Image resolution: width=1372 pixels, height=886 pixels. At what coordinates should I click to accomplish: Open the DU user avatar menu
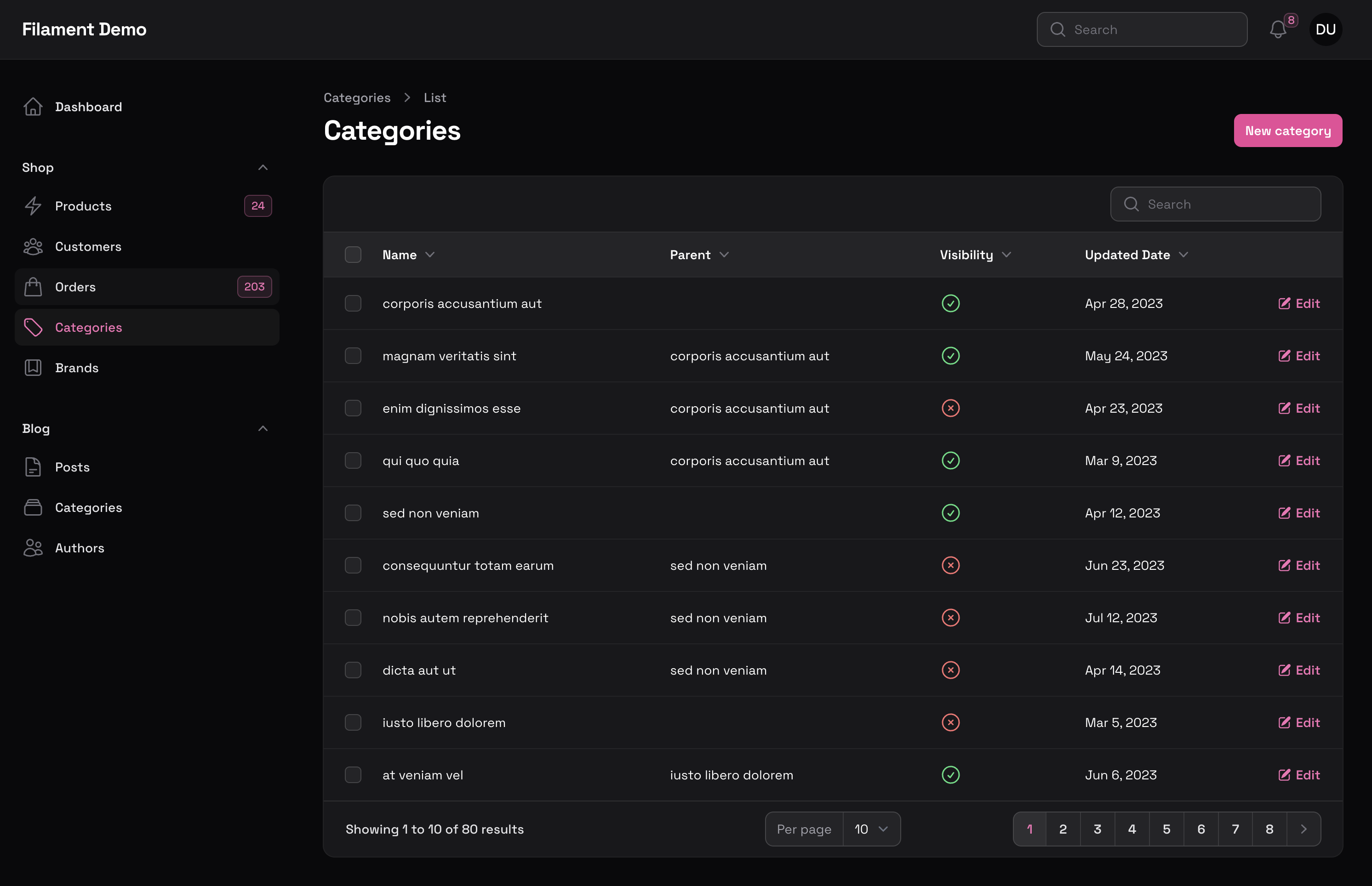tap(1326, 29)
